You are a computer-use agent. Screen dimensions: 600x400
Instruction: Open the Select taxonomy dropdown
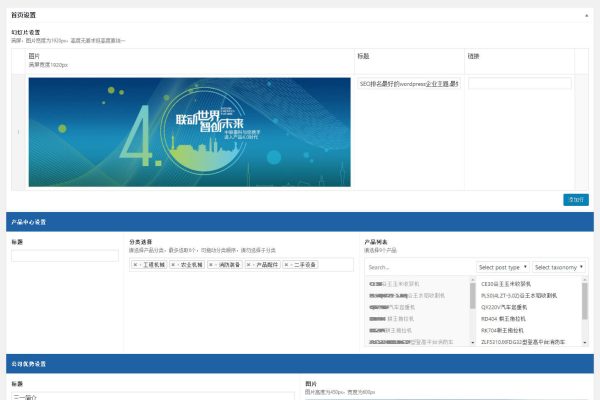point(559,267)
